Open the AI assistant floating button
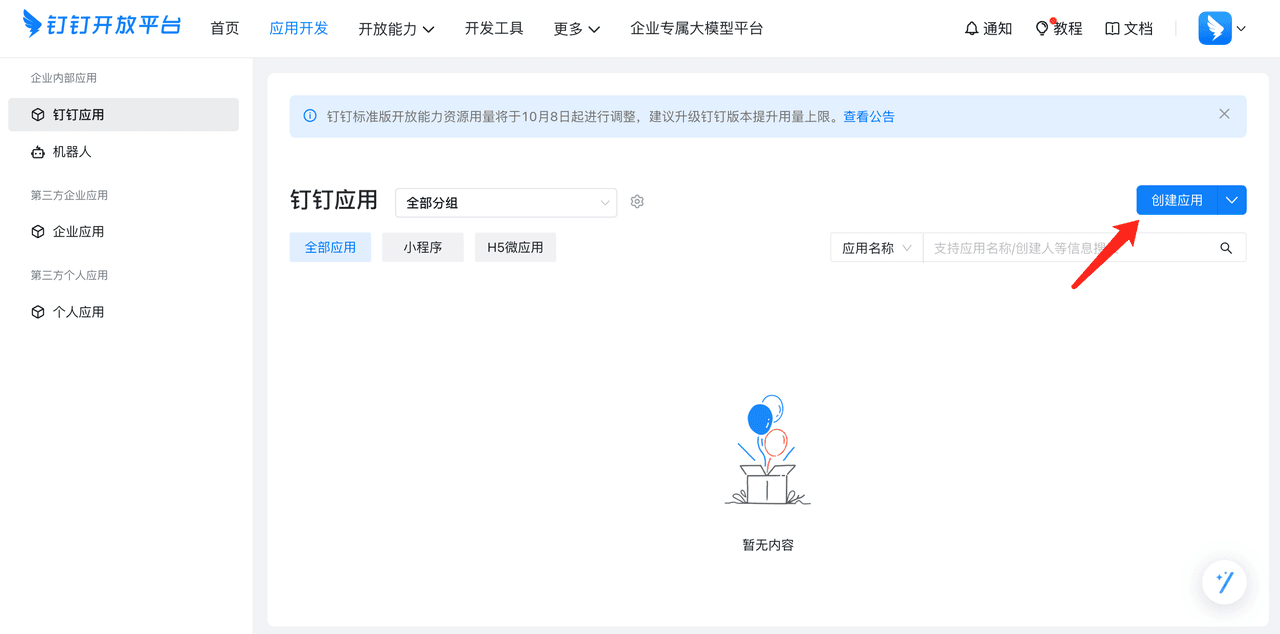The width and height of the screenshot is (1280, 634). tap(1224, 581)
